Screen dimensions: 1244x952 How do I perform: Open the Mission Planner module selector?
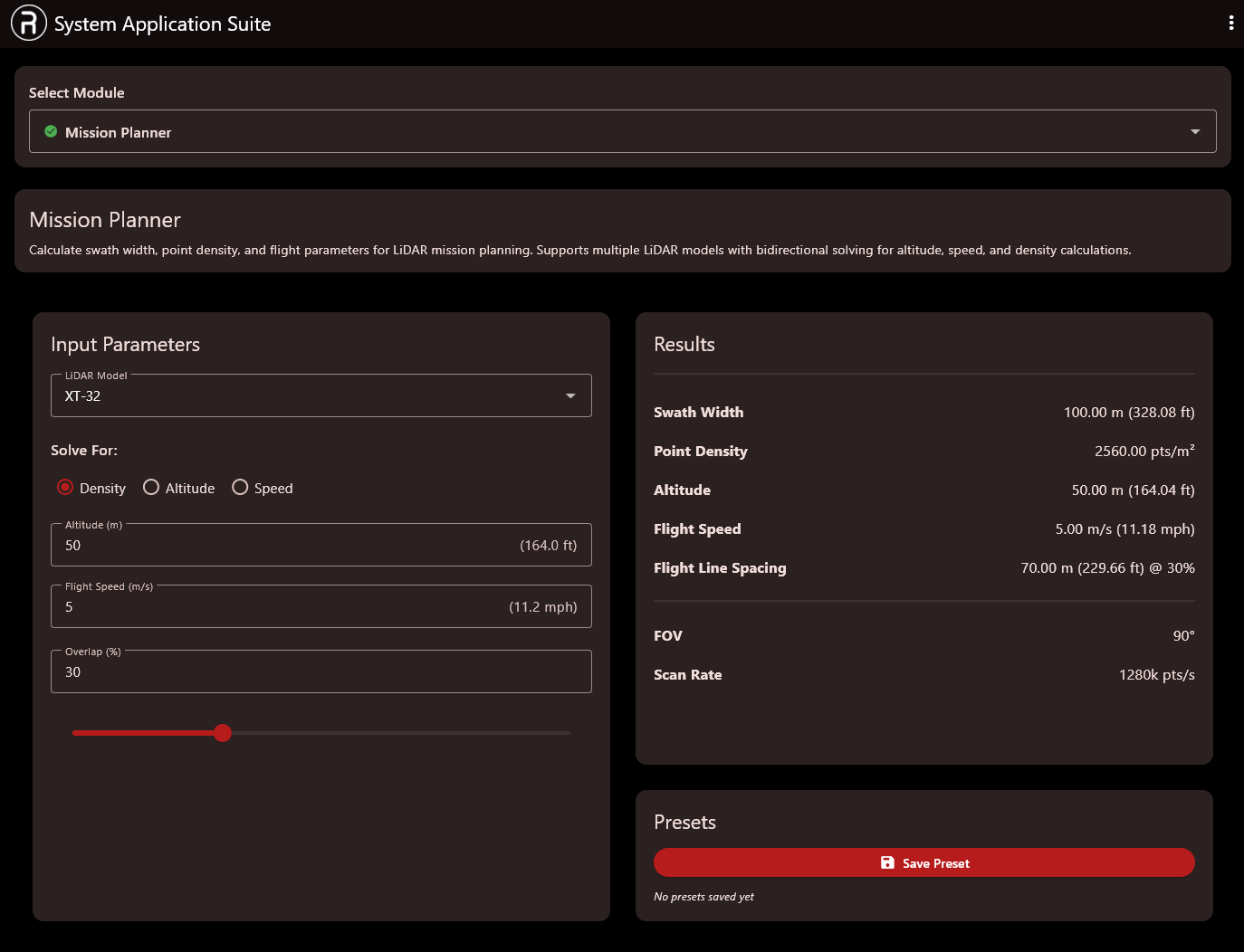pos(616,132)
